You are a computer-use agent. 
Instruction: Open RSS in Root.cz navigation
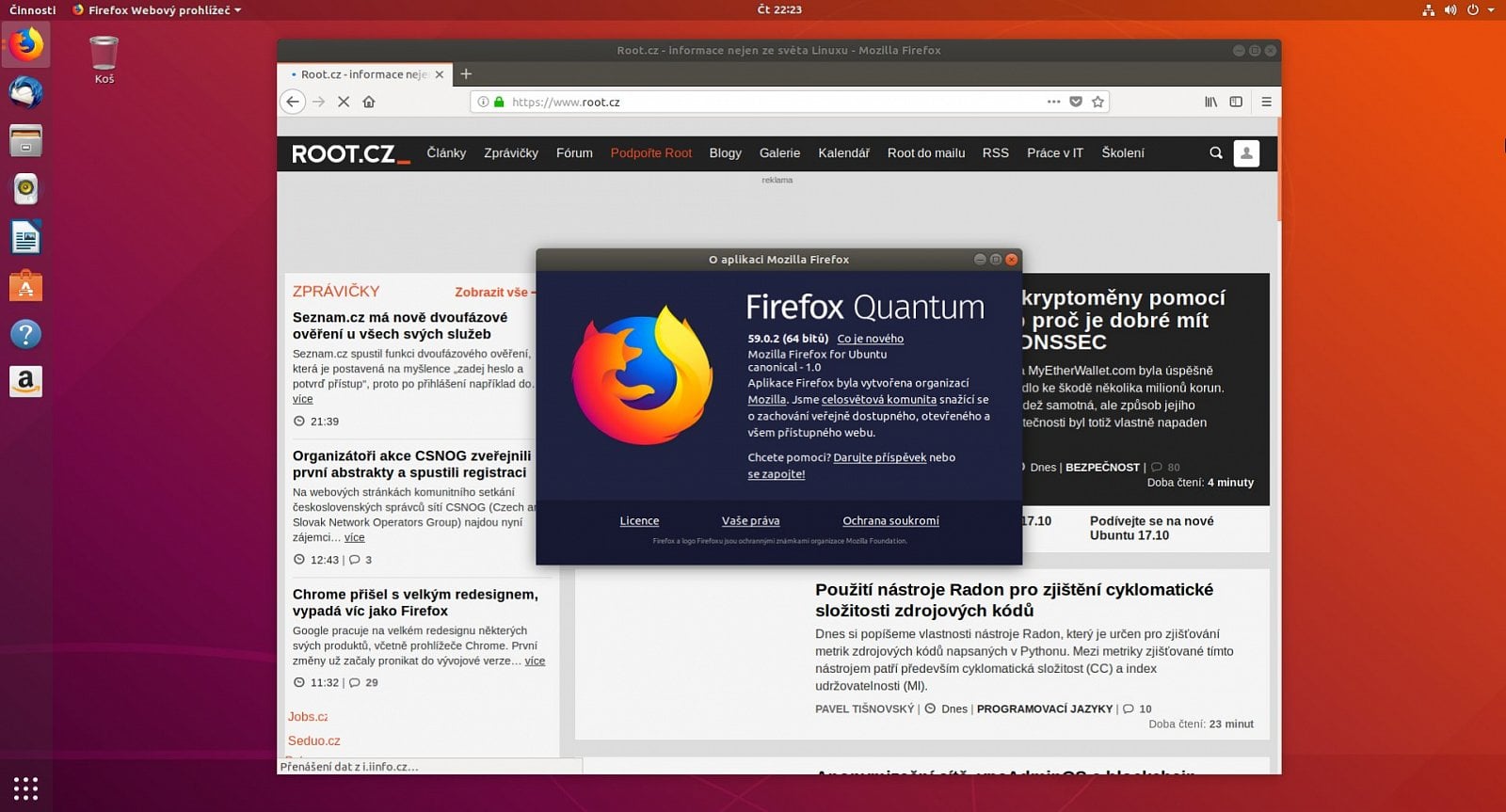[995, 152]
